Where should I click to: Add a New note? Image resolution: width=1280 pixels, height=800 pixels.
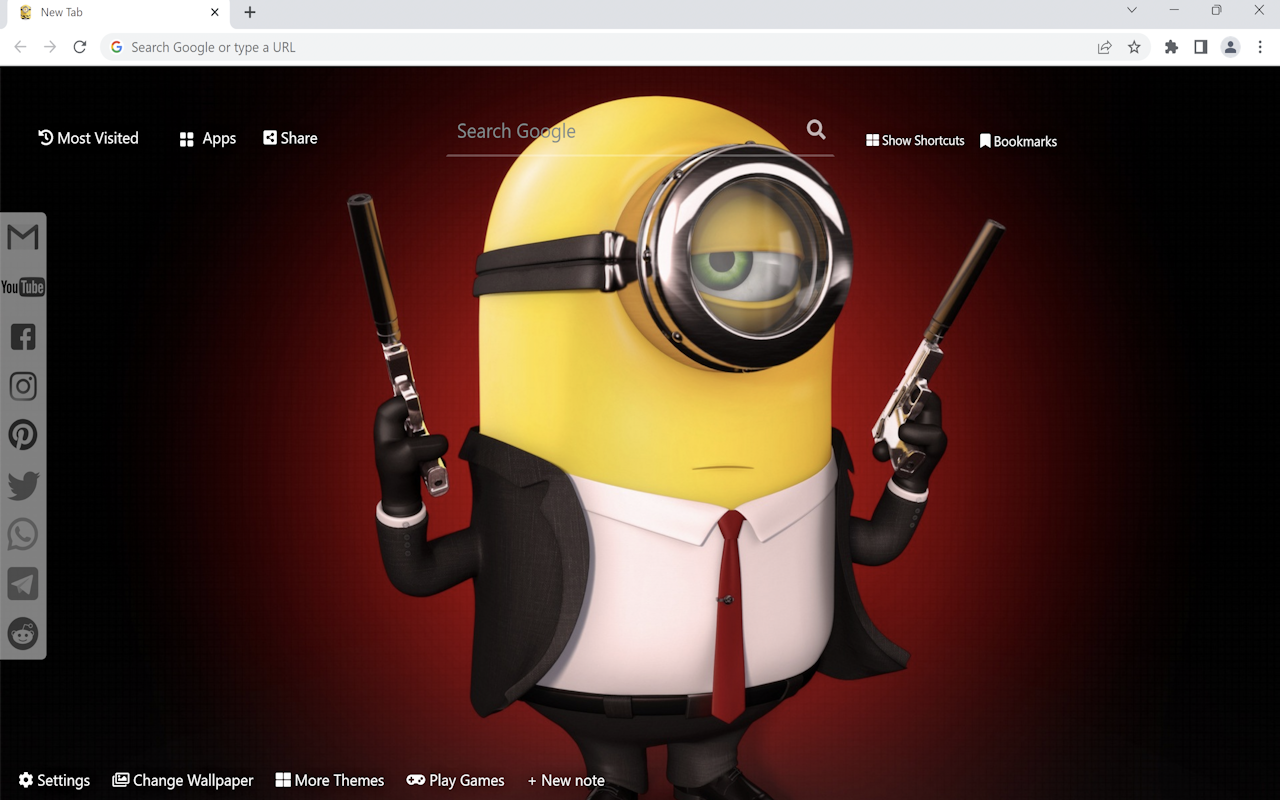pyautogui.click(x=566, y=780)
